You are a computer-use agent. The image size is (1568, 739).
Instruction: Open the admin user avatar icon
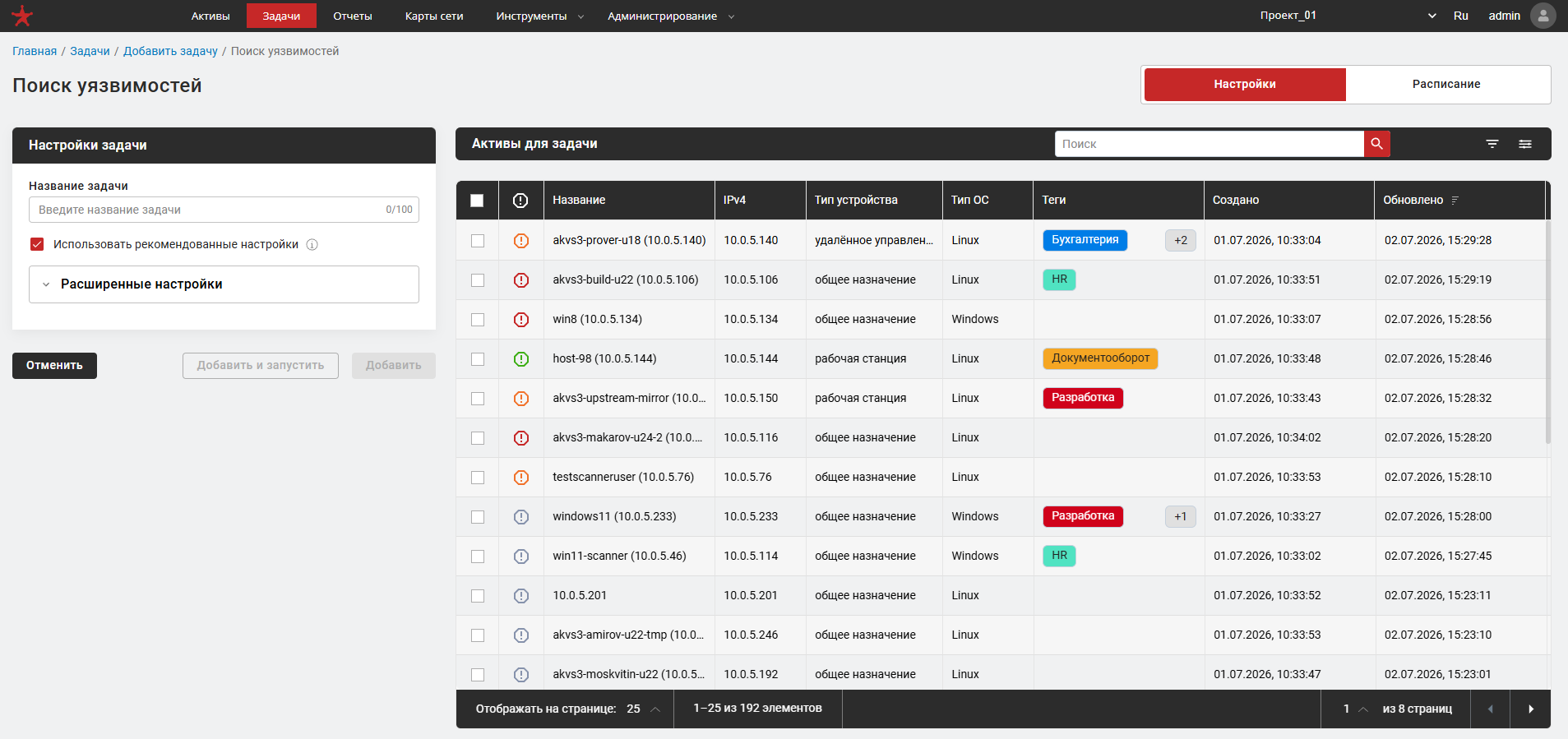click(x=1543, y=16)
